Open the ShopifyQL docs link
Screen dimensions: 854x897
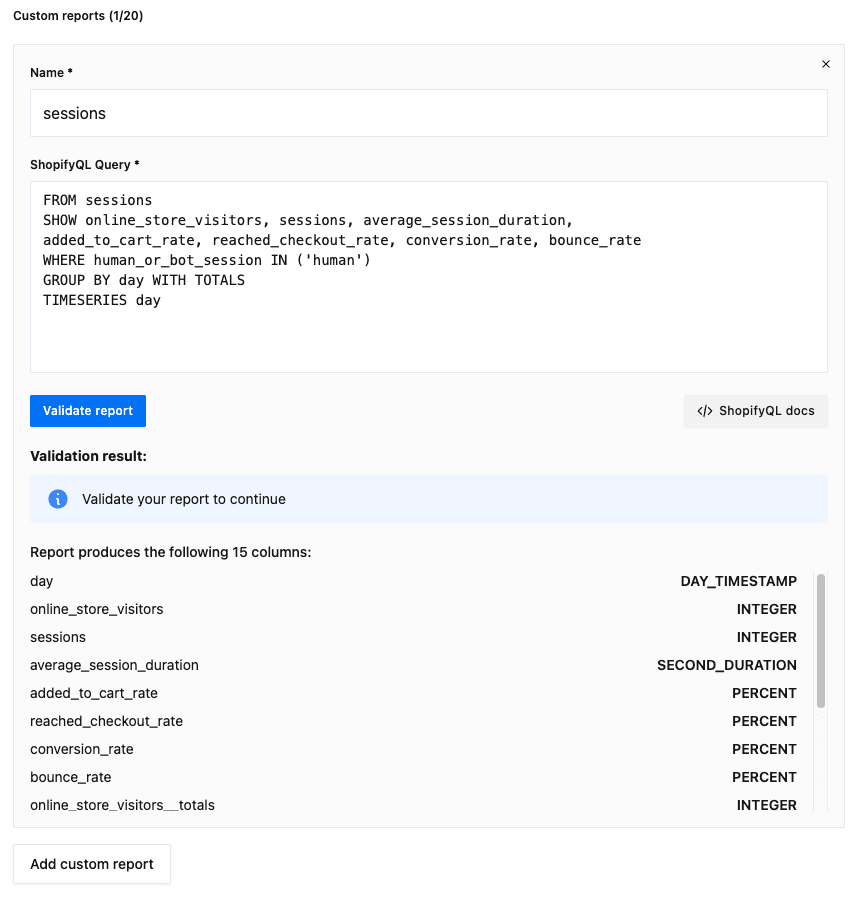(x=755, y=411)
